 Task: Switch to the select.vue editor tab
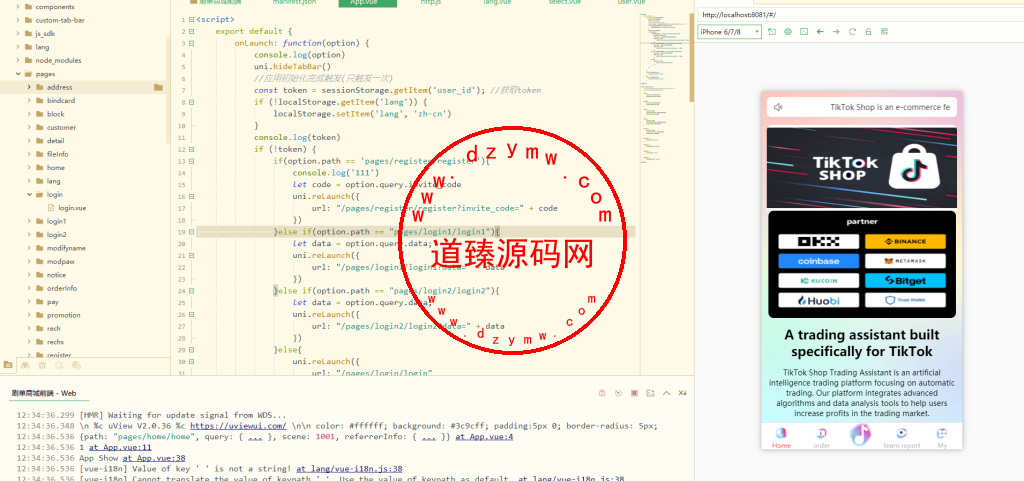pyautogui.click(x=565, y=3)
